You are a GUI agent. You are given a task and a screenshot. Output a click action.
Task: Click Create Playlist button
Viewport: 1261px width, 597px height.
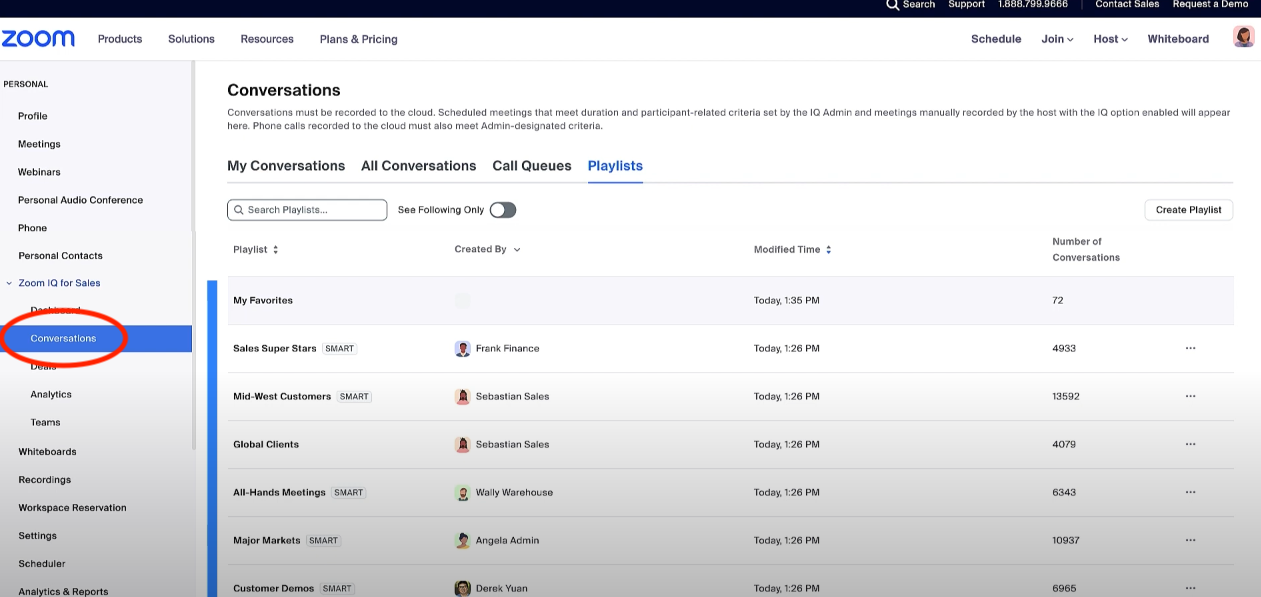pos(1188,210)
